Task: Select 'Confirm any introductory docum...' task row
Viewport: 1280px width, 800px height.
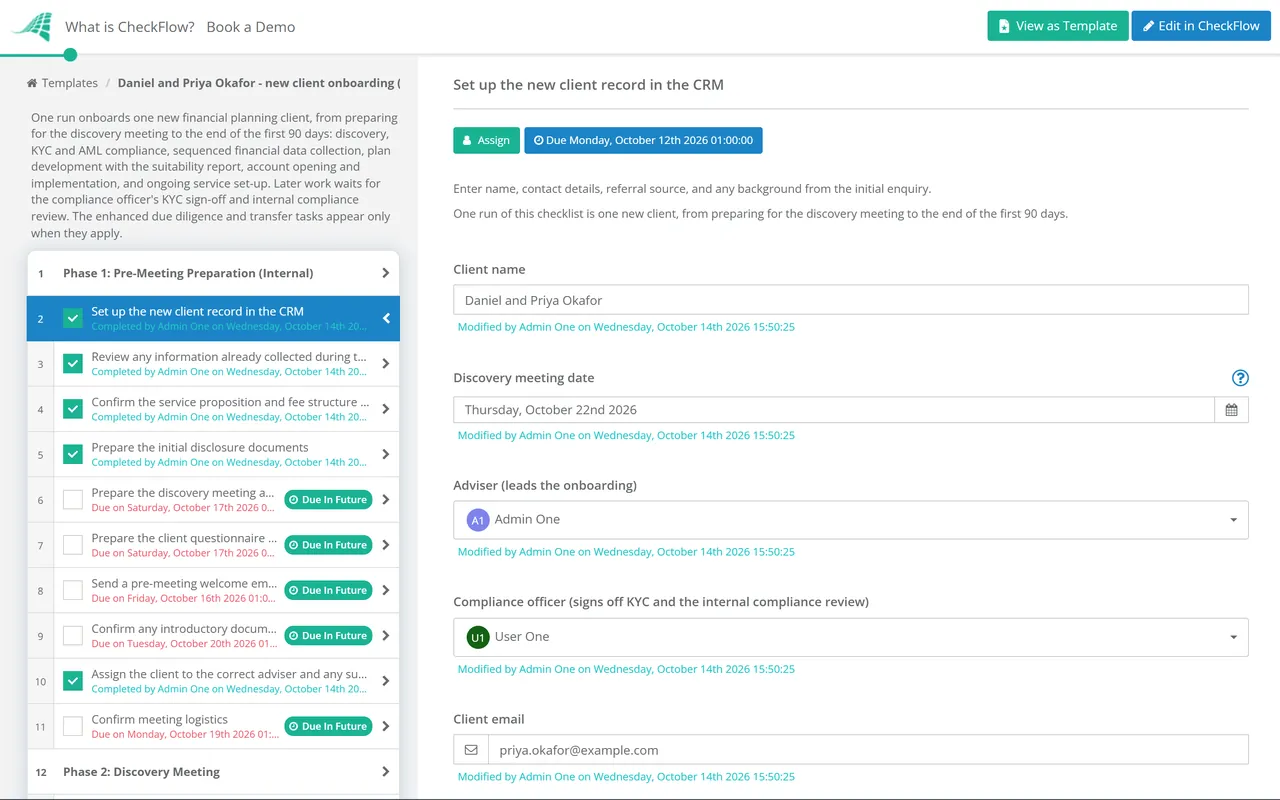Action: (x=213, y=636)
